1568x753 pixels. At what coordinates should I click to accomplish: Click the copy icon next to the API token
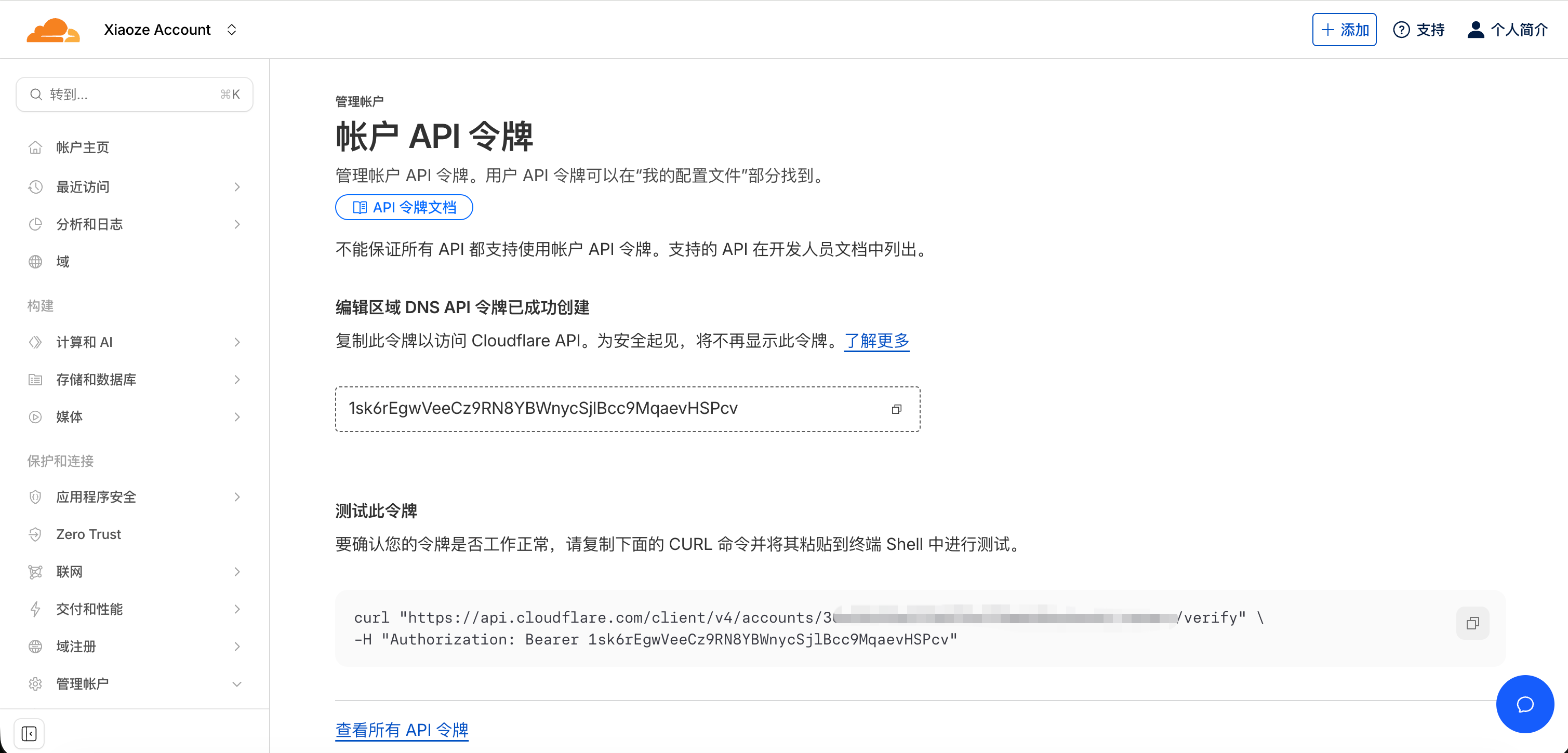point(897,409)
